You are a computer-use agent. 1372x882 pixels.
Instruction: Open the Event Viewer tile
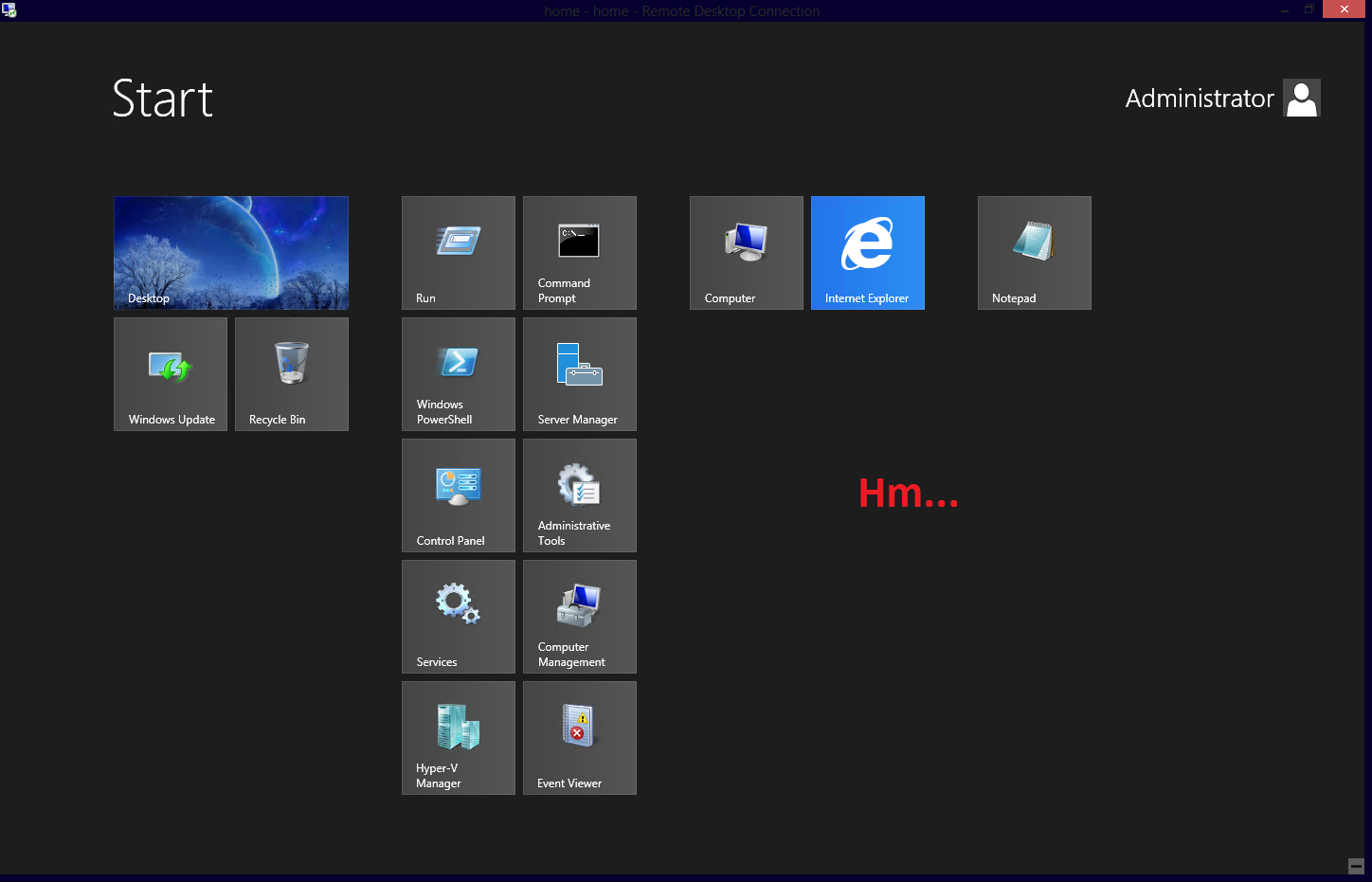[x=580, y=738]
